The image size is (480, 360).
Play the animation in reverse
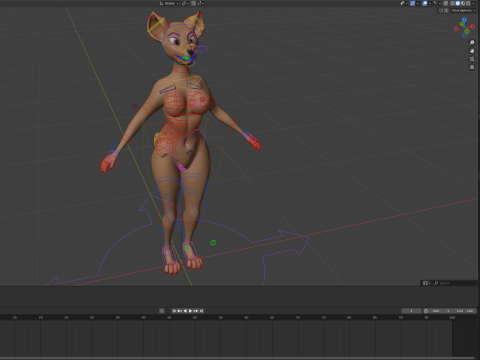click(x=185, y=311)
